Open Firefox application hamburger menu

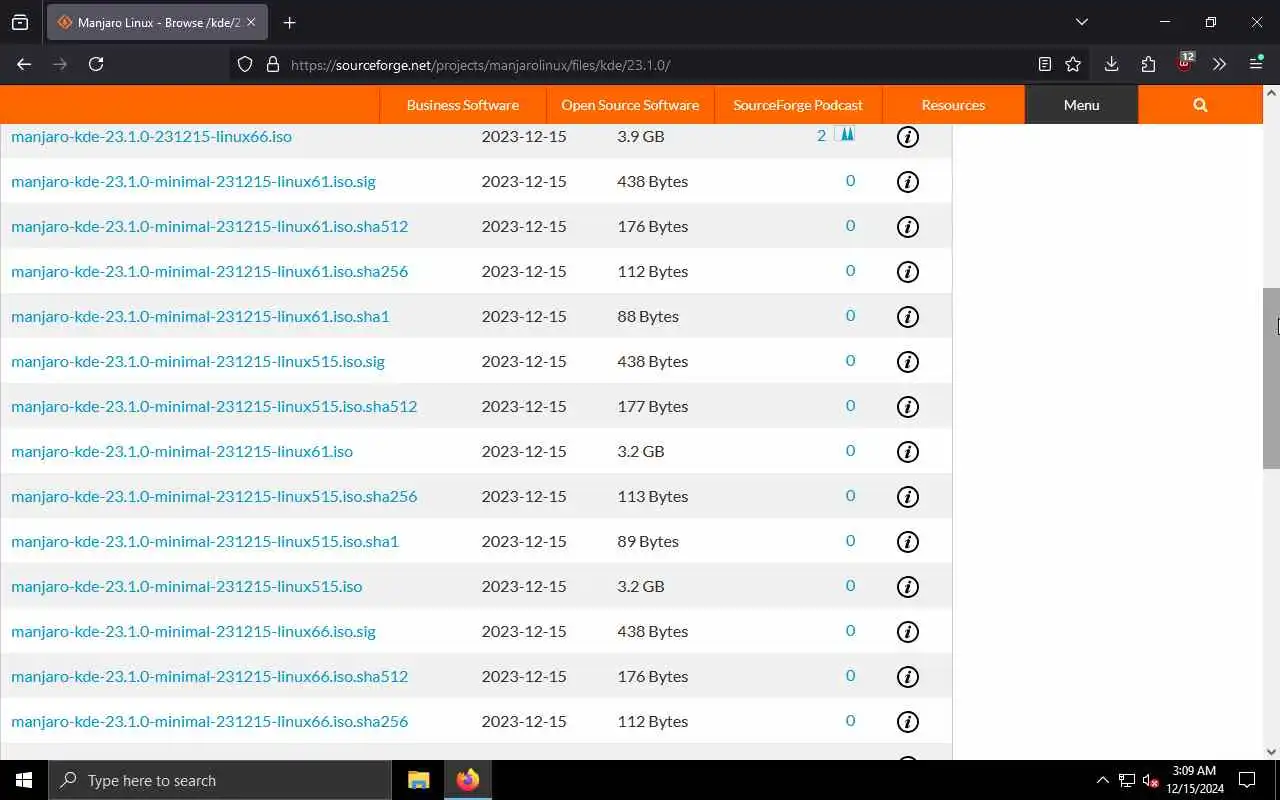click(1256, 64)
